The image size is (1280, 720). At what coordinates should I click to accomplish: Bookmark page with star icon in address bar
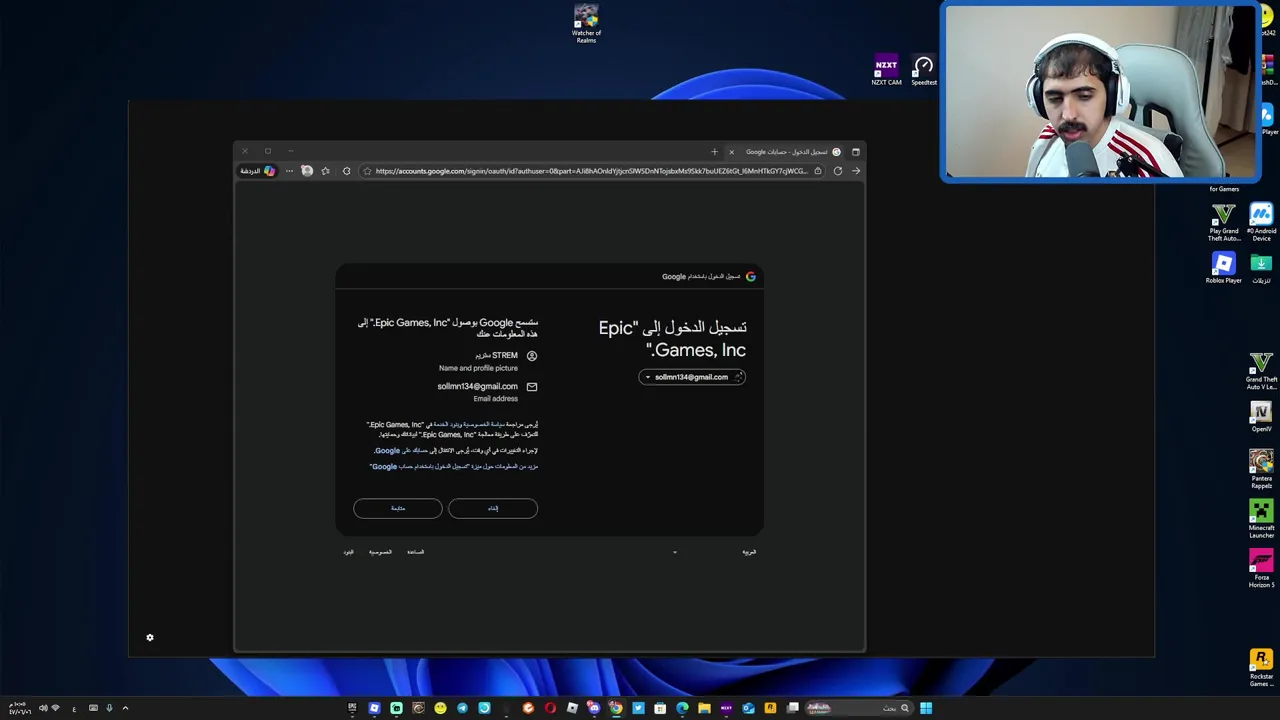366,171
